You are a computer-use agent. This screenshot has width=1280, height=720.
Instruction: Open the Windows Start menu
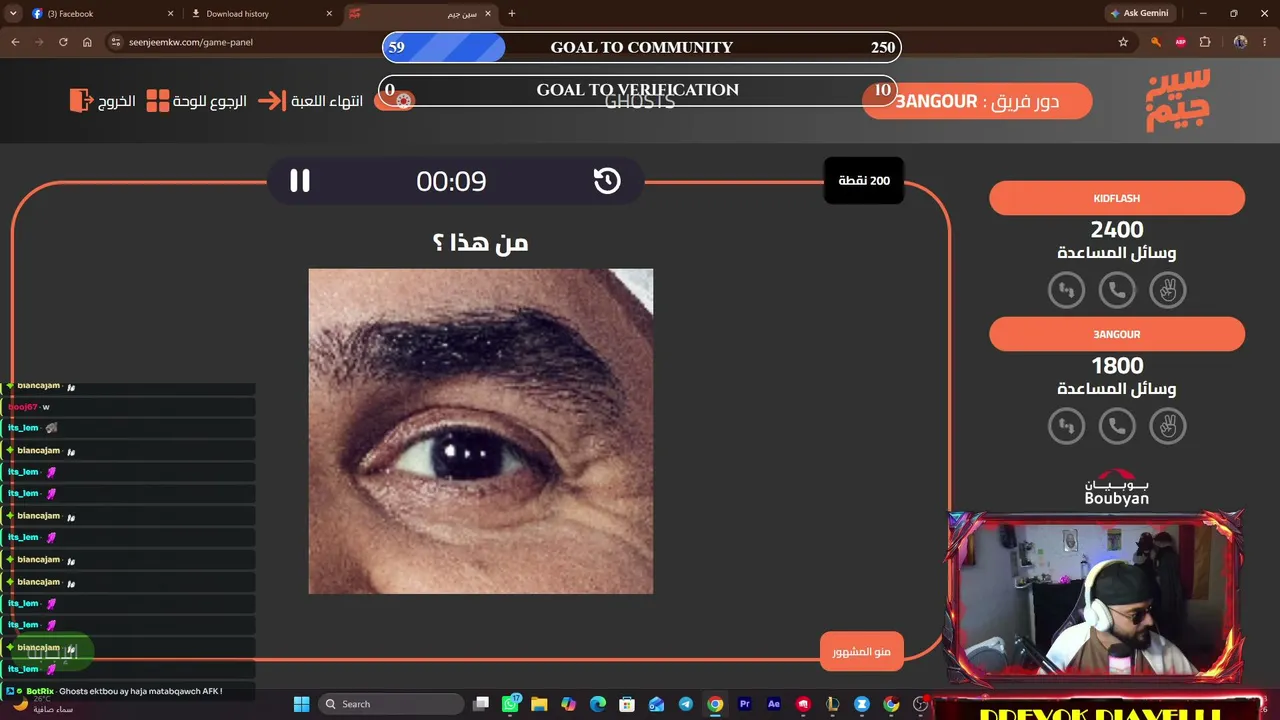click(x=301, y=704)
